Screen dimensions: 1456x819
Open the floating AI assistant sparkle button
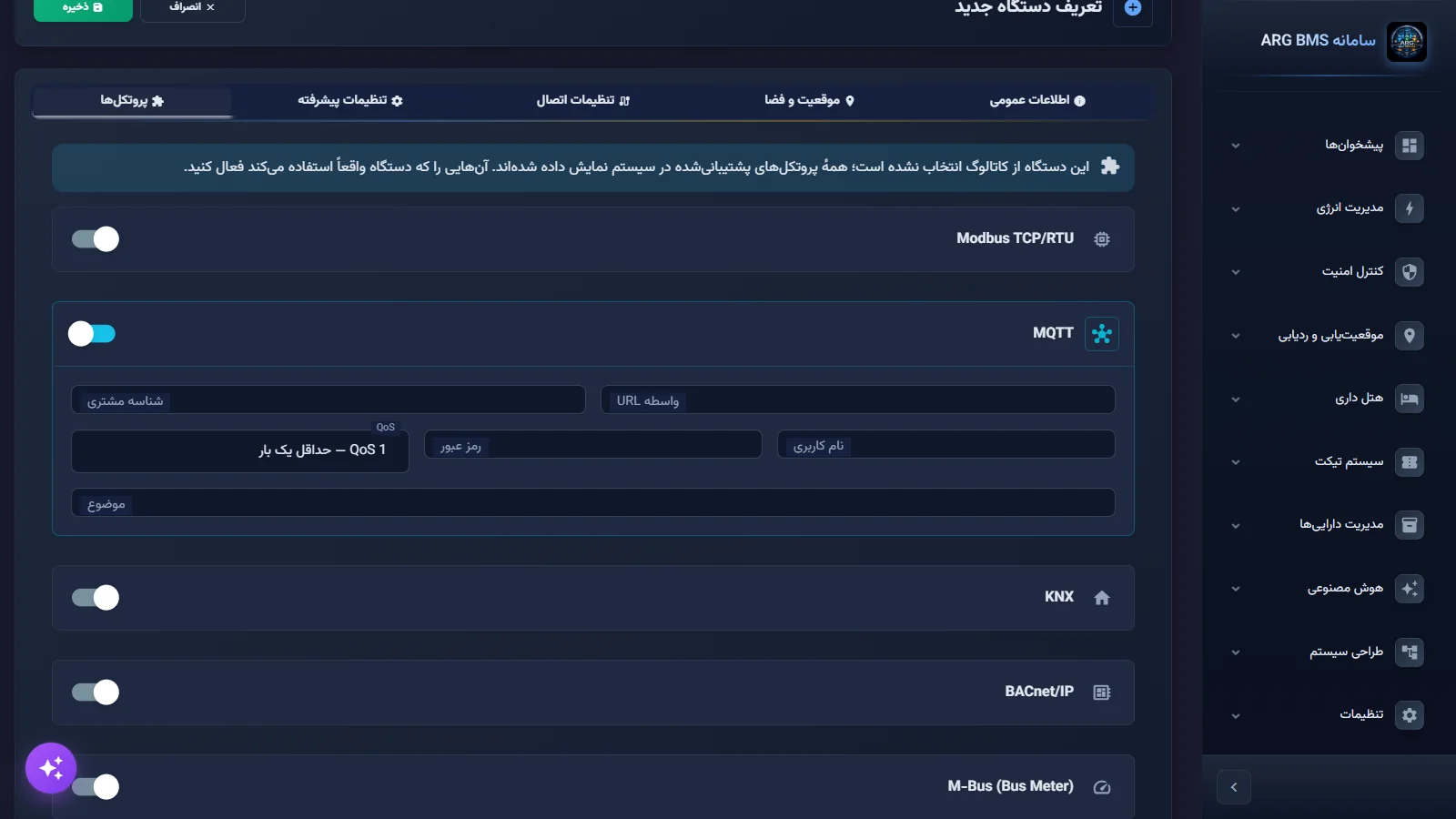click(x=51, y=768)
